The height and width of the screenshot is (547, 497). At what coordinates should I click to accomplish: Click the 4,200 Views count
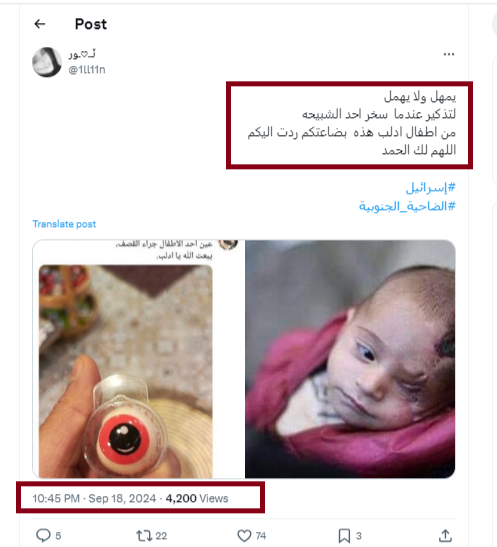[x=197, y=498]
